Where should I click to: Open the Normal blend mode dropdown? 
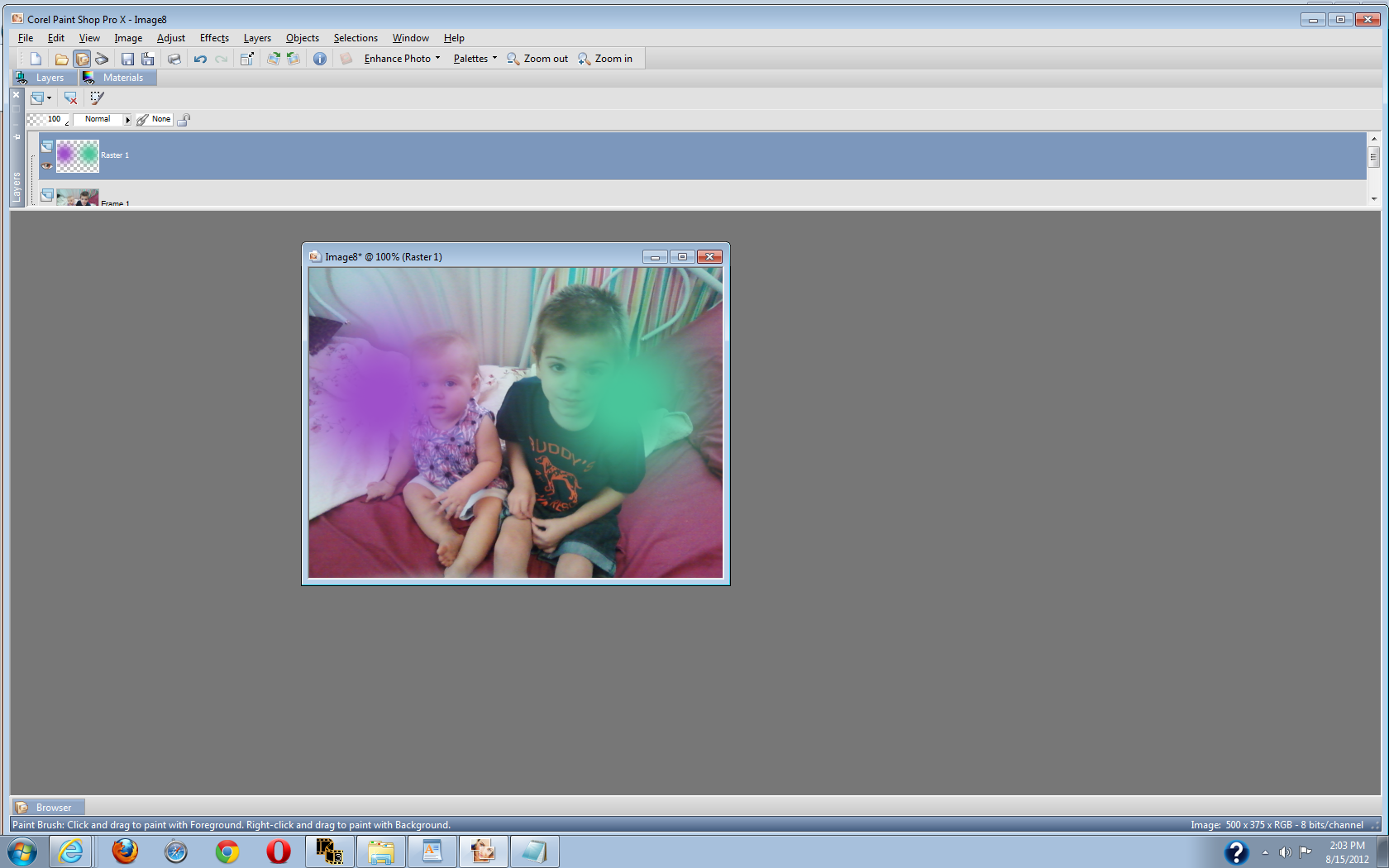(103, 119)
